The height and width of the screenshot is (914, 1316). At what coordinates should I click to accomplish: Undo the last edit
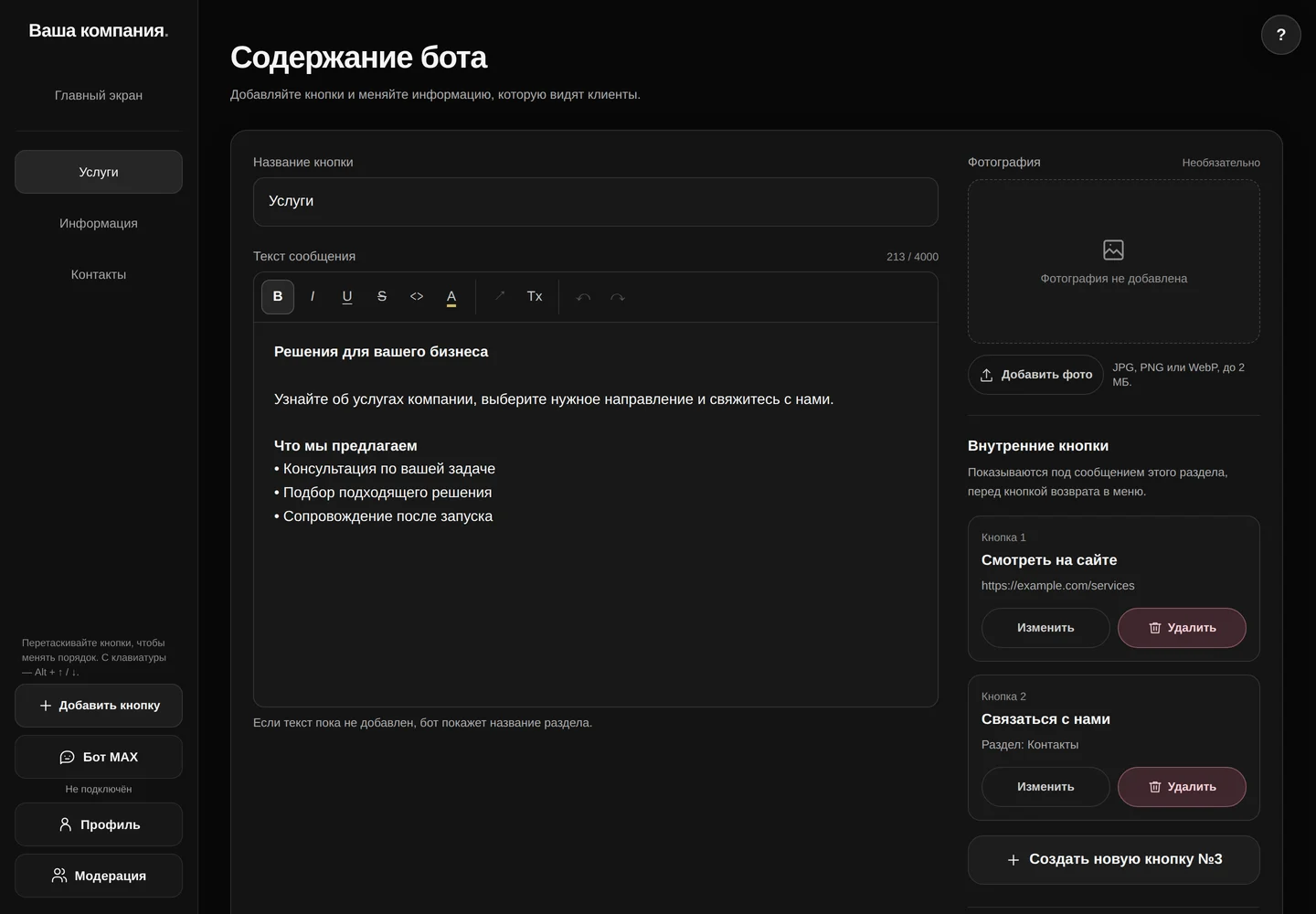(583, 297)
